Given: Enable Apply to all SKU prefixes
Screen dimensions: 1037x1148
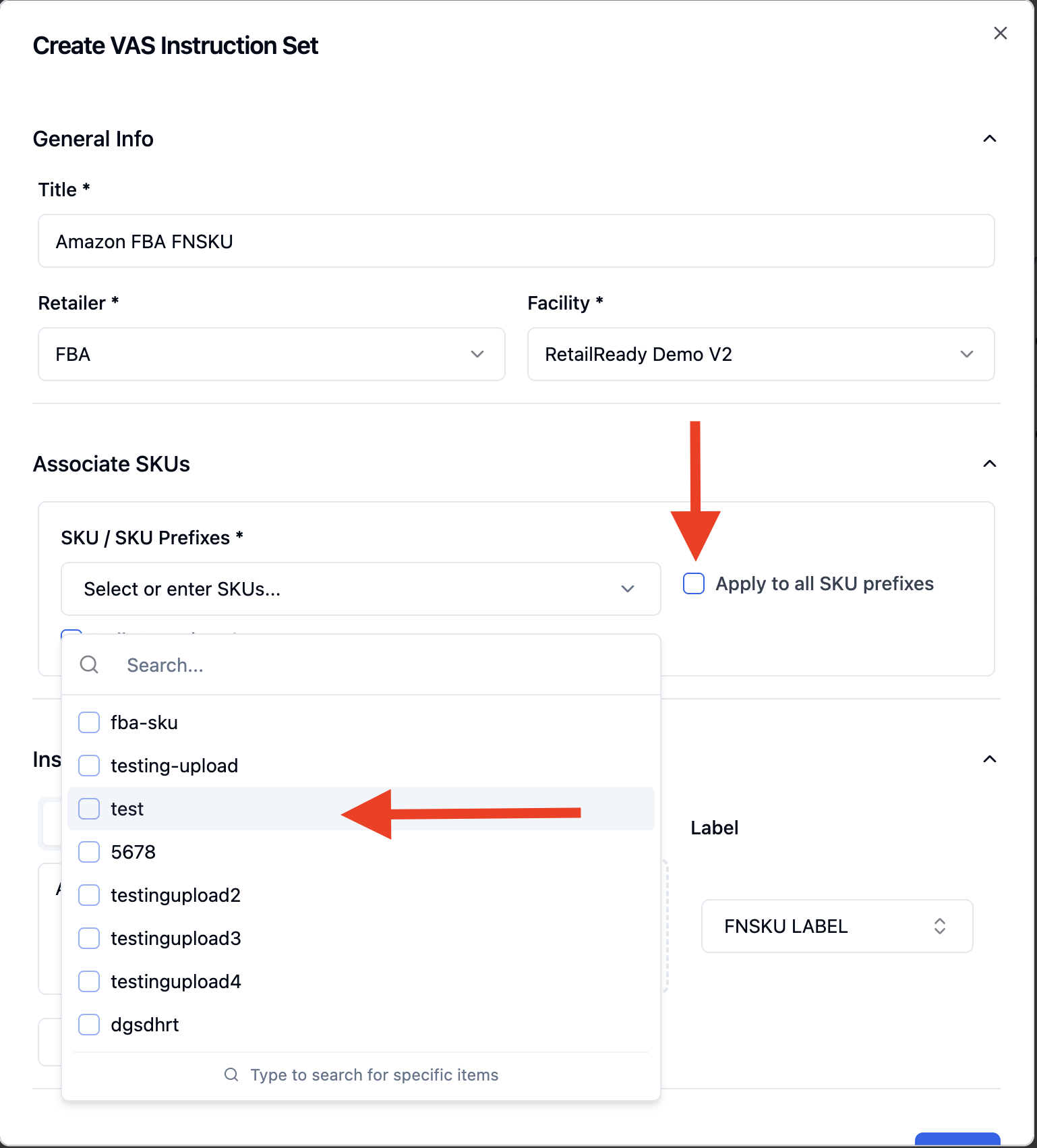Looking at the screenshot, I should [694, 583].
